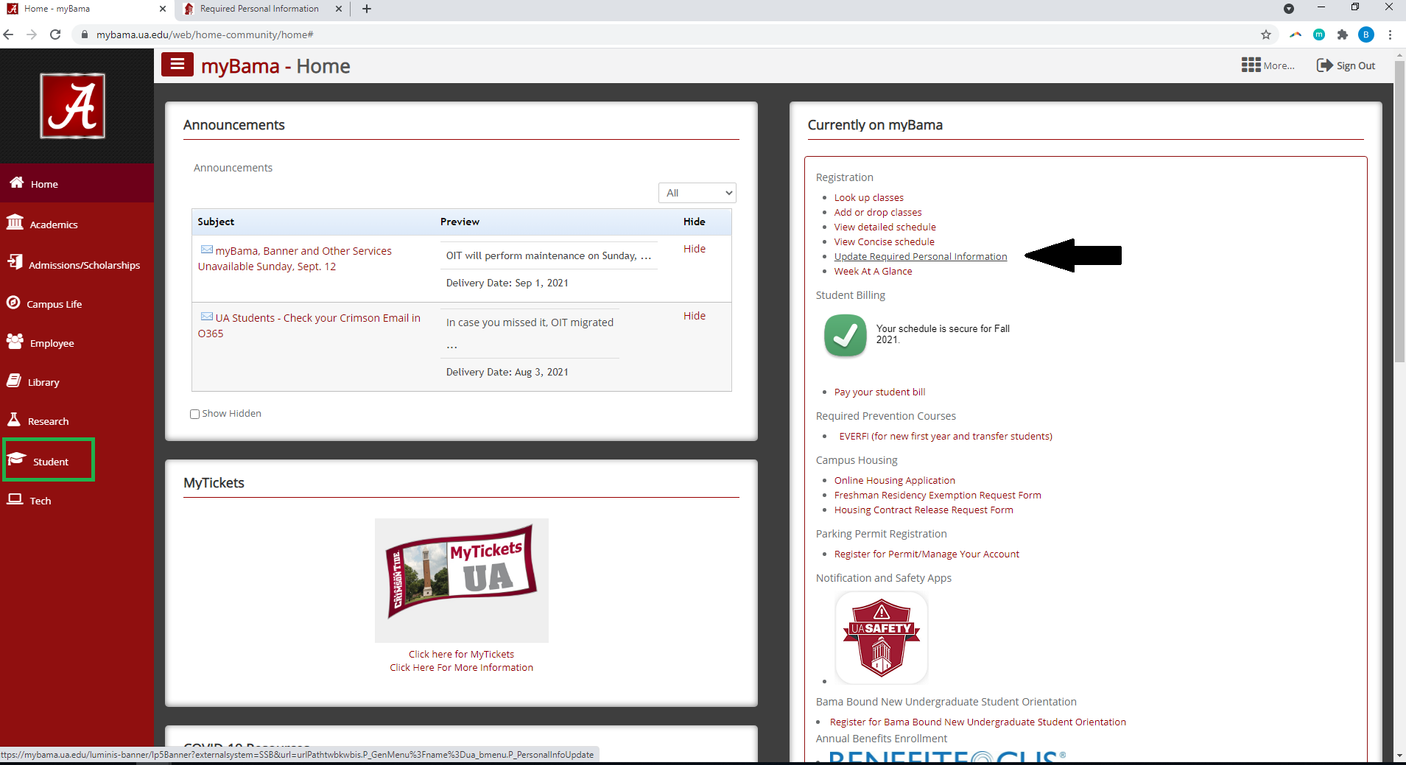The width and height of the screenshot is (1406, 765).
Task: Click the hamburger menu icon beside myBama
Action: (x=177, y=65)
